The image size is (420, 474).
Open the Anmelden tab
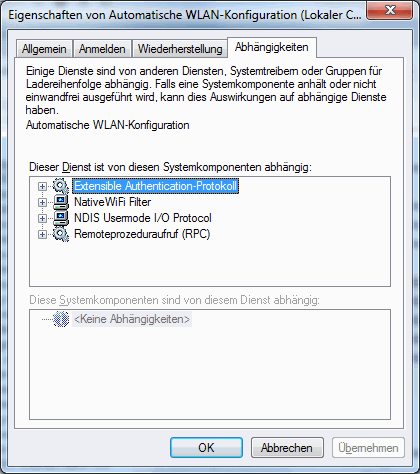click(102, 49)
